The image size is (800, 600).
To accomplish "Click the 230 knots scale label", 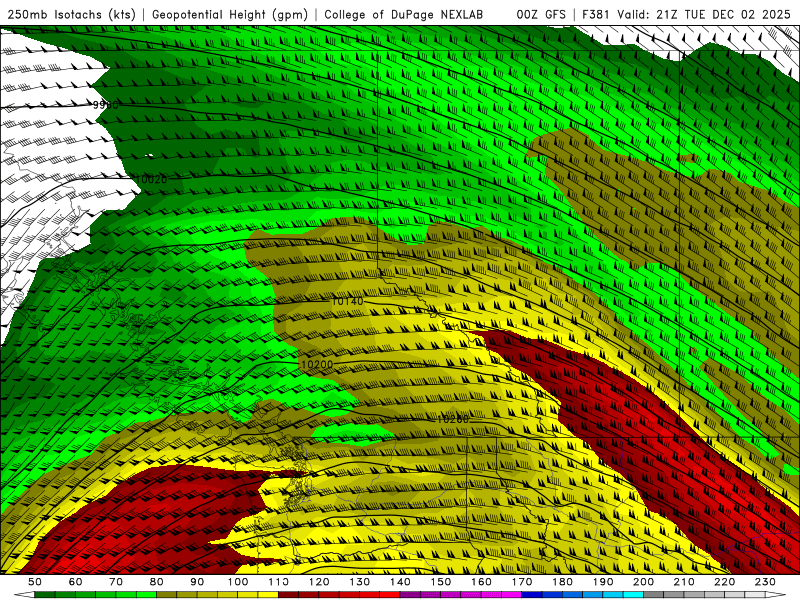I will click(765, 582).
